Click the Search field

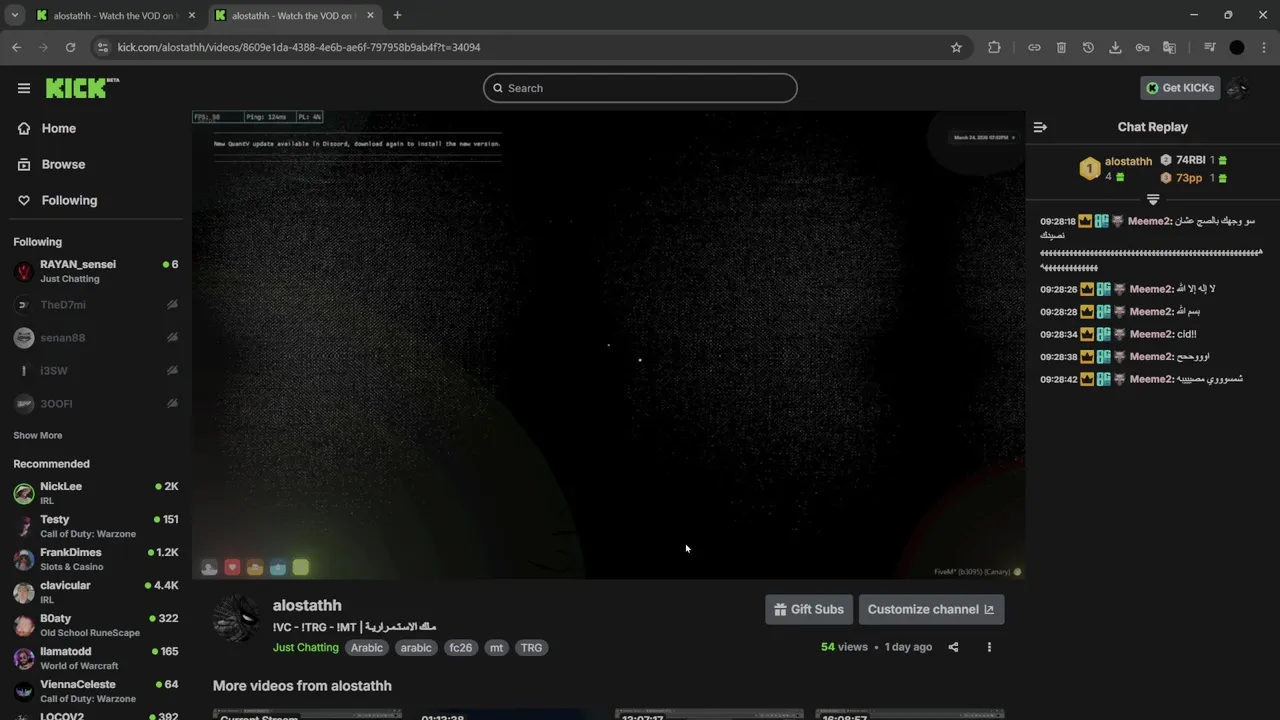tap(640, 88)
